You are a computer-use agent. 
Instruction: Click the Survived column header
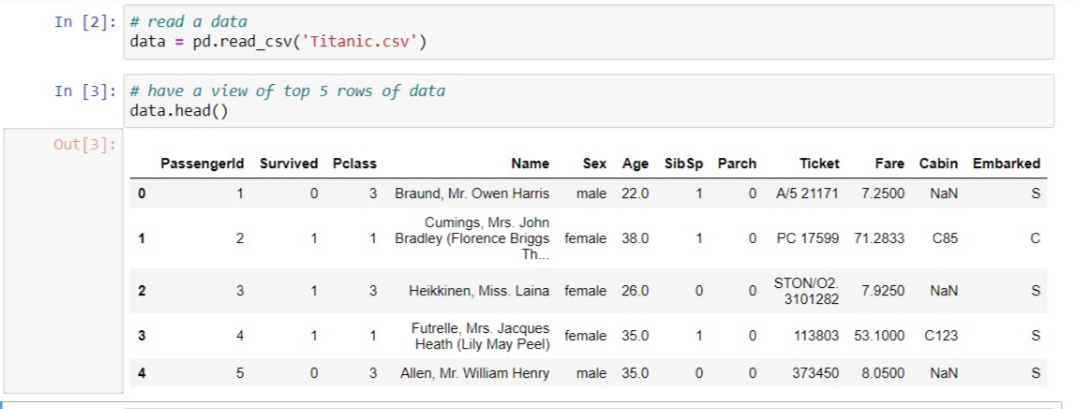point(288,164)
